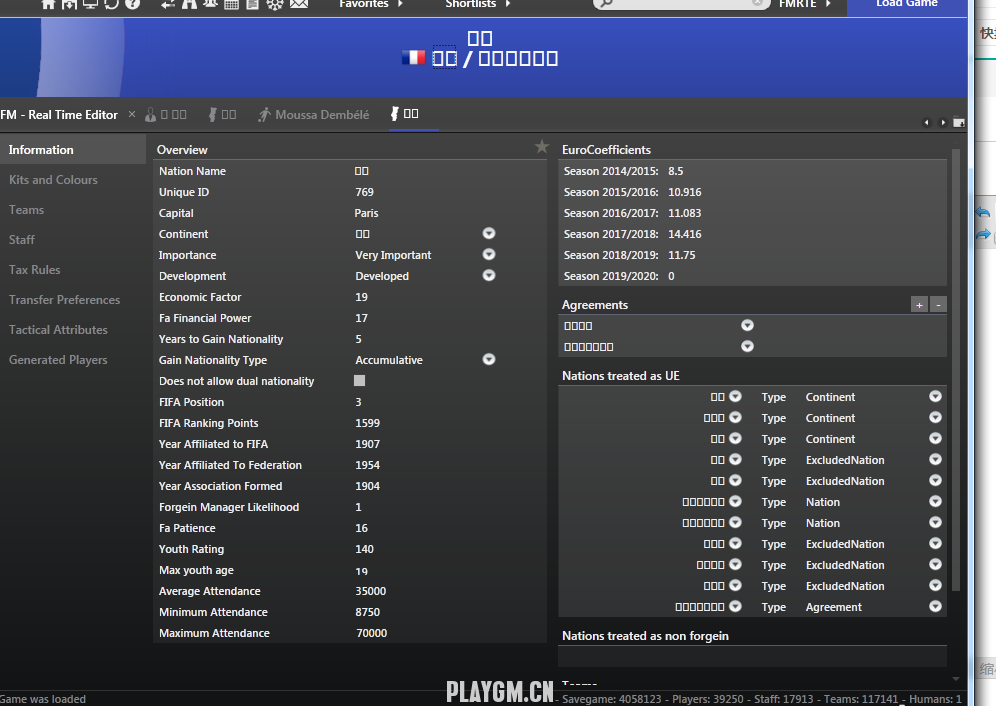
Task: Open the Continent dropdown
Action: click(x=488, y=233)
